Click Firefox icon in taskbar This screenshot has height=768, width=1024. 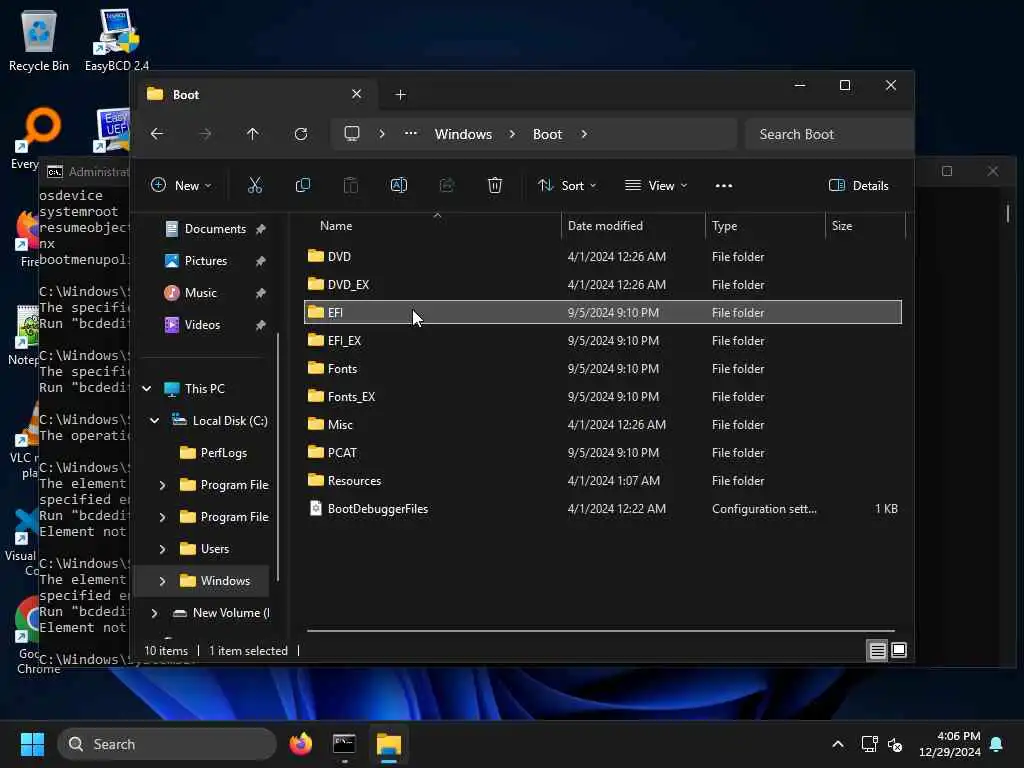click(300, 744)
